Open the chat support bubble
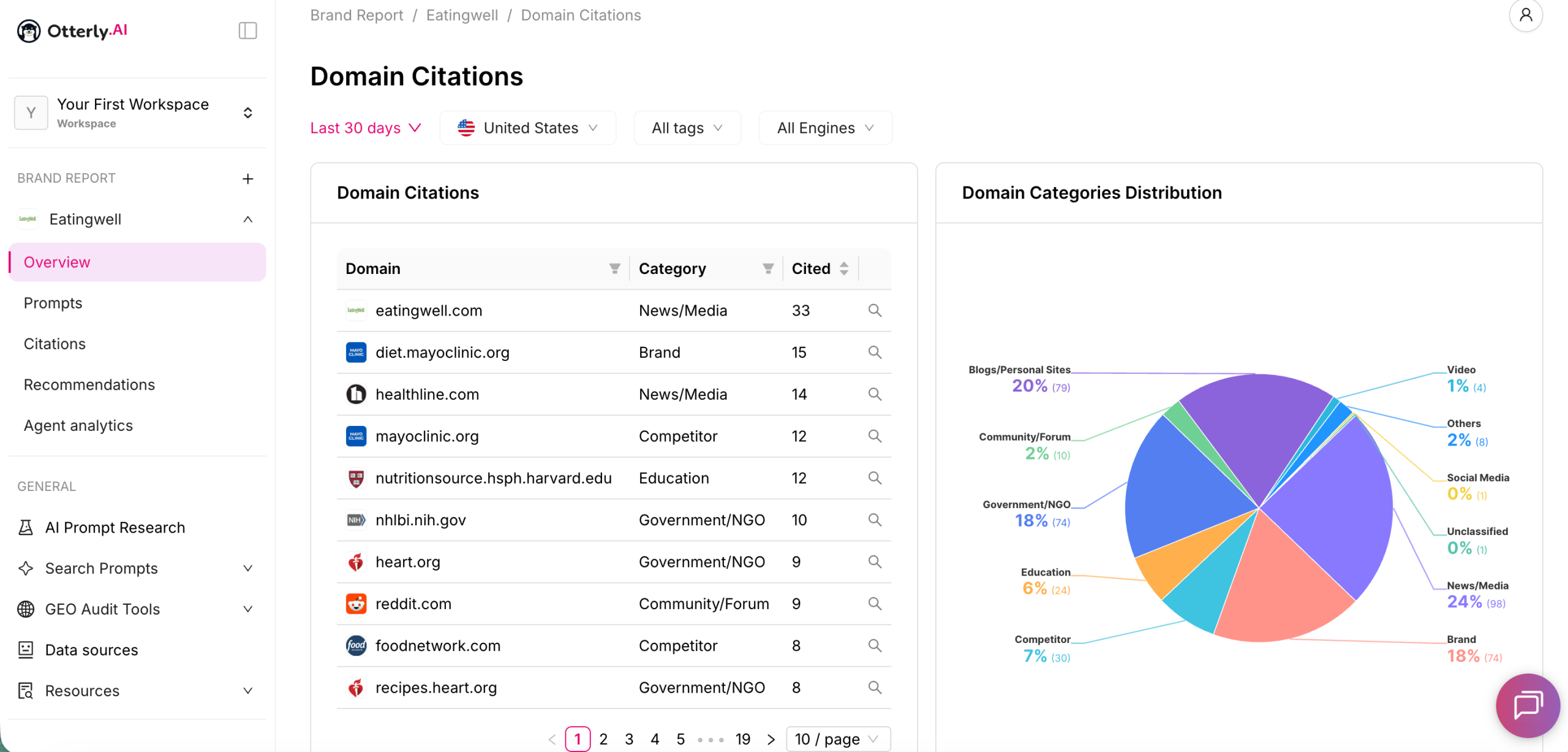 click(1528, 705)
